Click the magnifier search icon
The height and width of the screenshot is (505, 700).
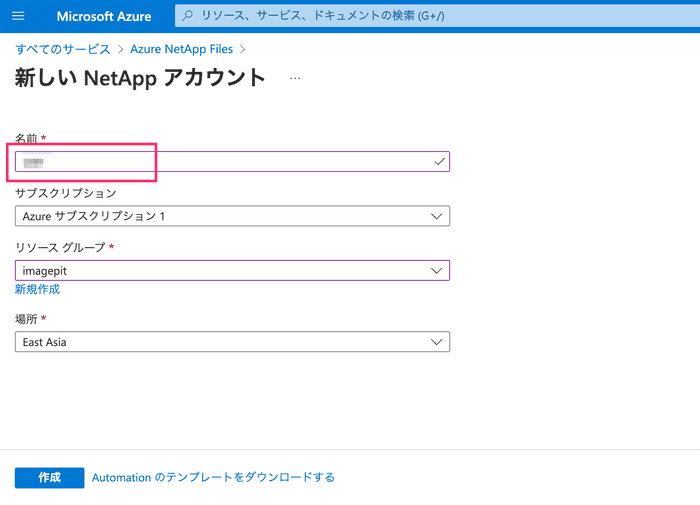point(188,16)
